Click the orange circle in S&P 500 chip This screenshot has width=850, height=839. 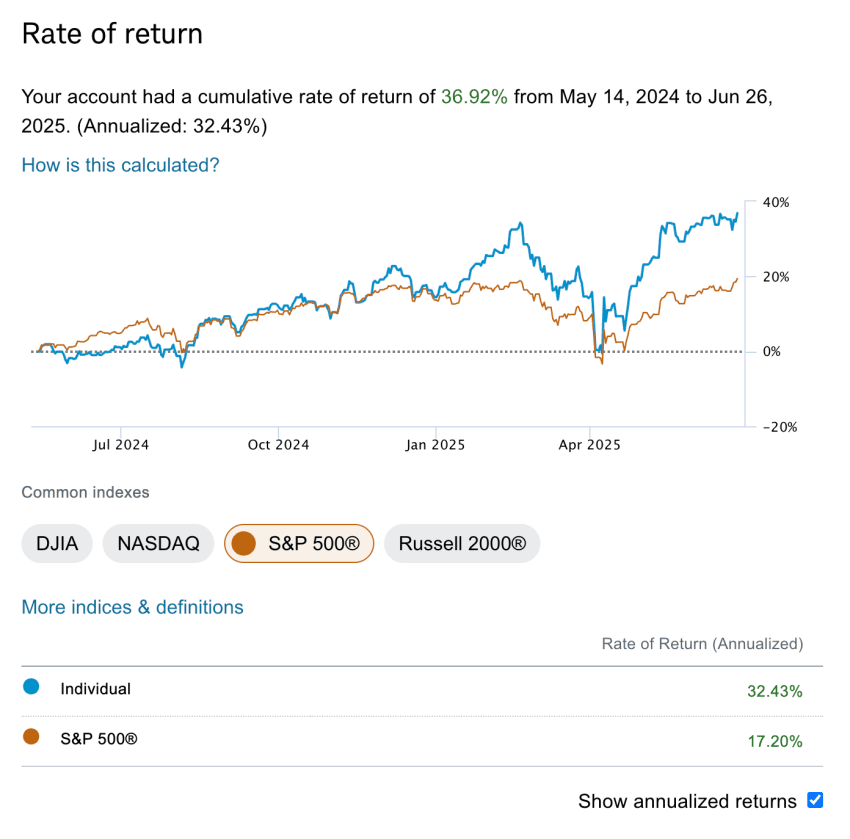[243, 544]
